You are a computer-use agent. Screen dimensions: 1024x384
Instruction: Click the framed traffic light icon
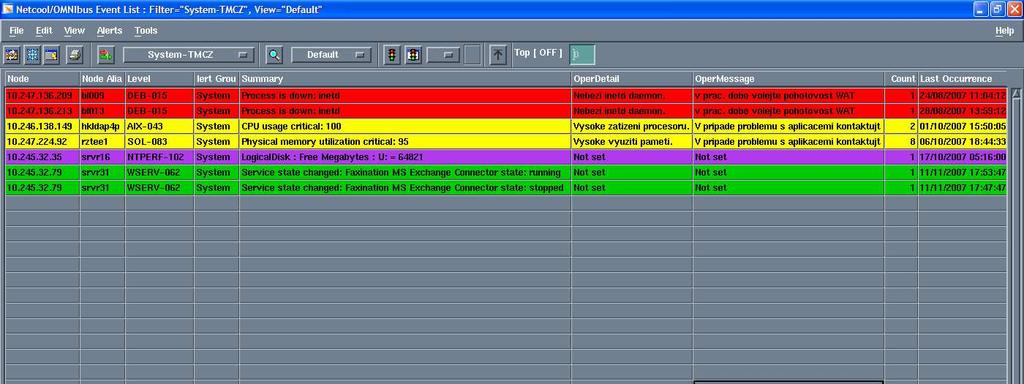(413, 55)
